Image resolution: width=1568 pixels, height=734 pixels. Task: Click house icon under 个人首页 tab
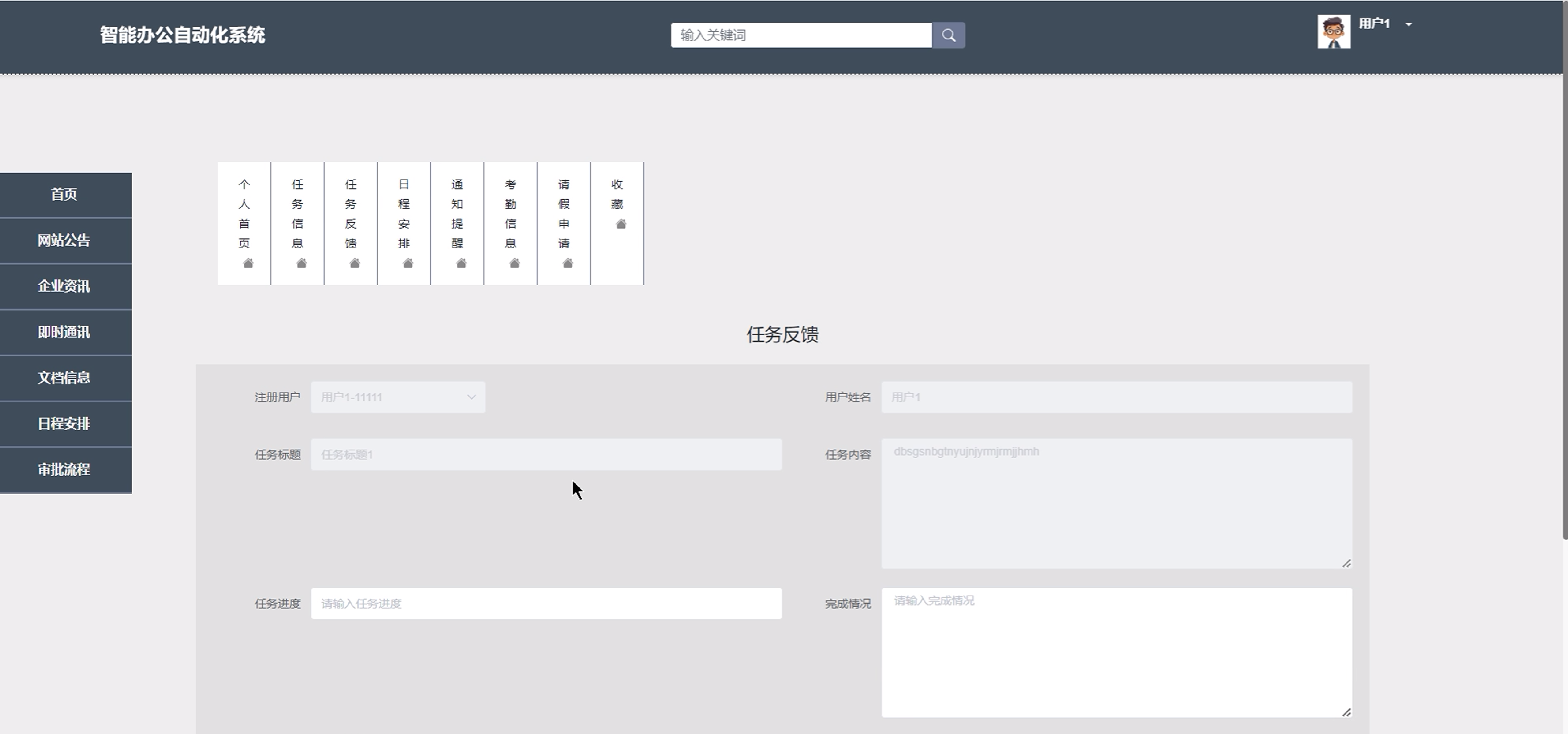pyautogui.click(x=248, y=264)
